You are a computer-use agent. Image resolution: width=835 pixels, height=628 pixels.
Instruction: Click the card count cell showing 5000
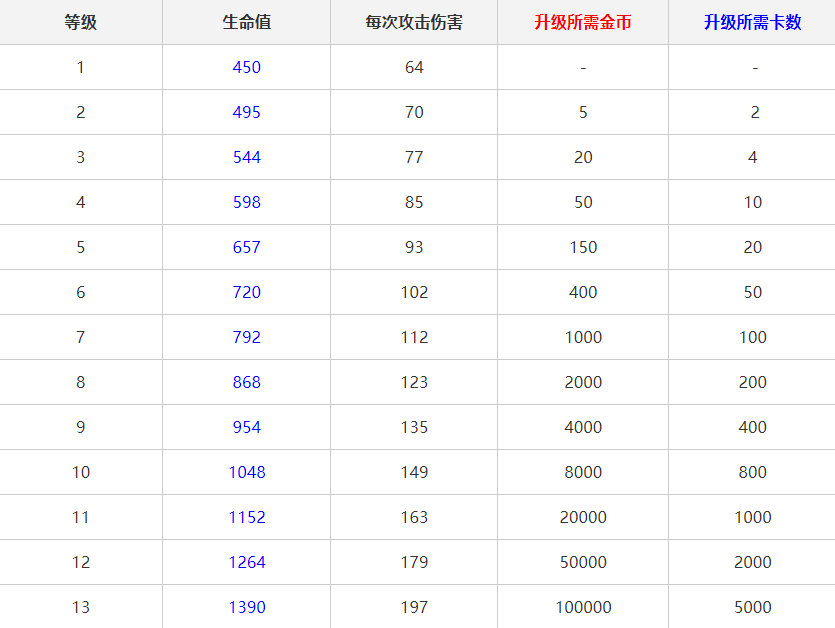(752, 607)
